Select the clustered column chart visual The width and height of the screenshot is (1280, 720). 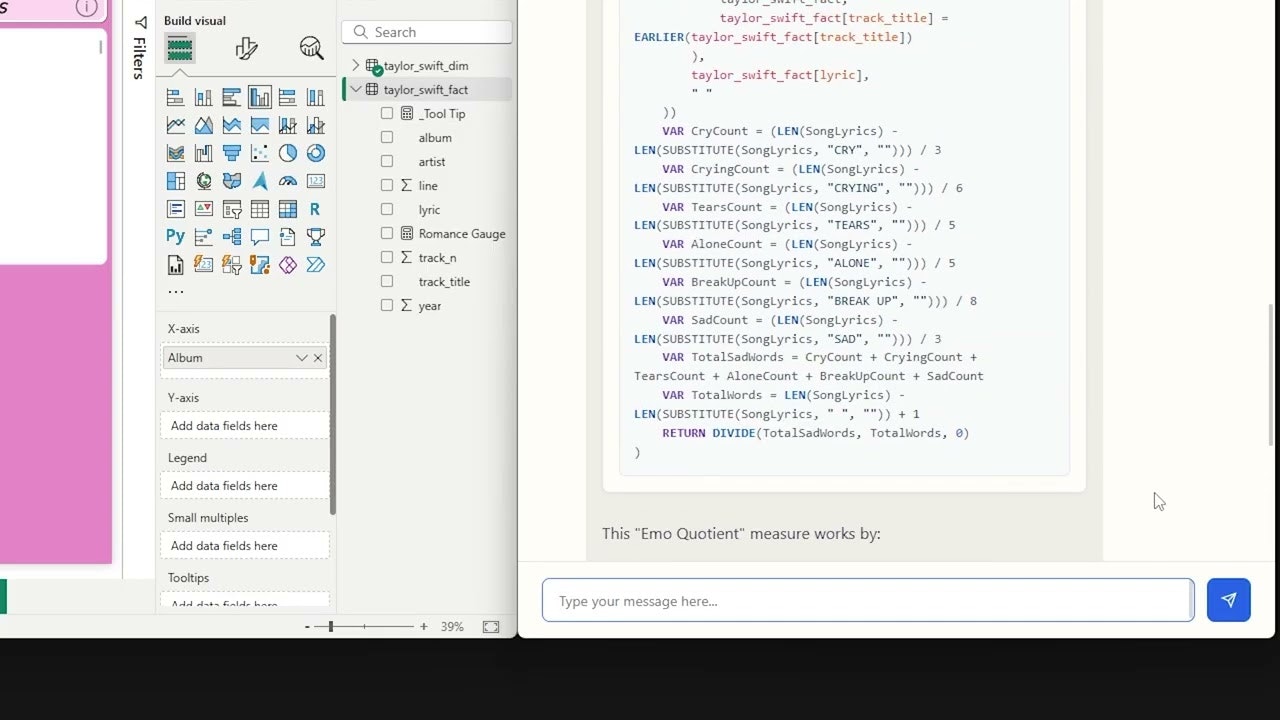tap(259, 97)
